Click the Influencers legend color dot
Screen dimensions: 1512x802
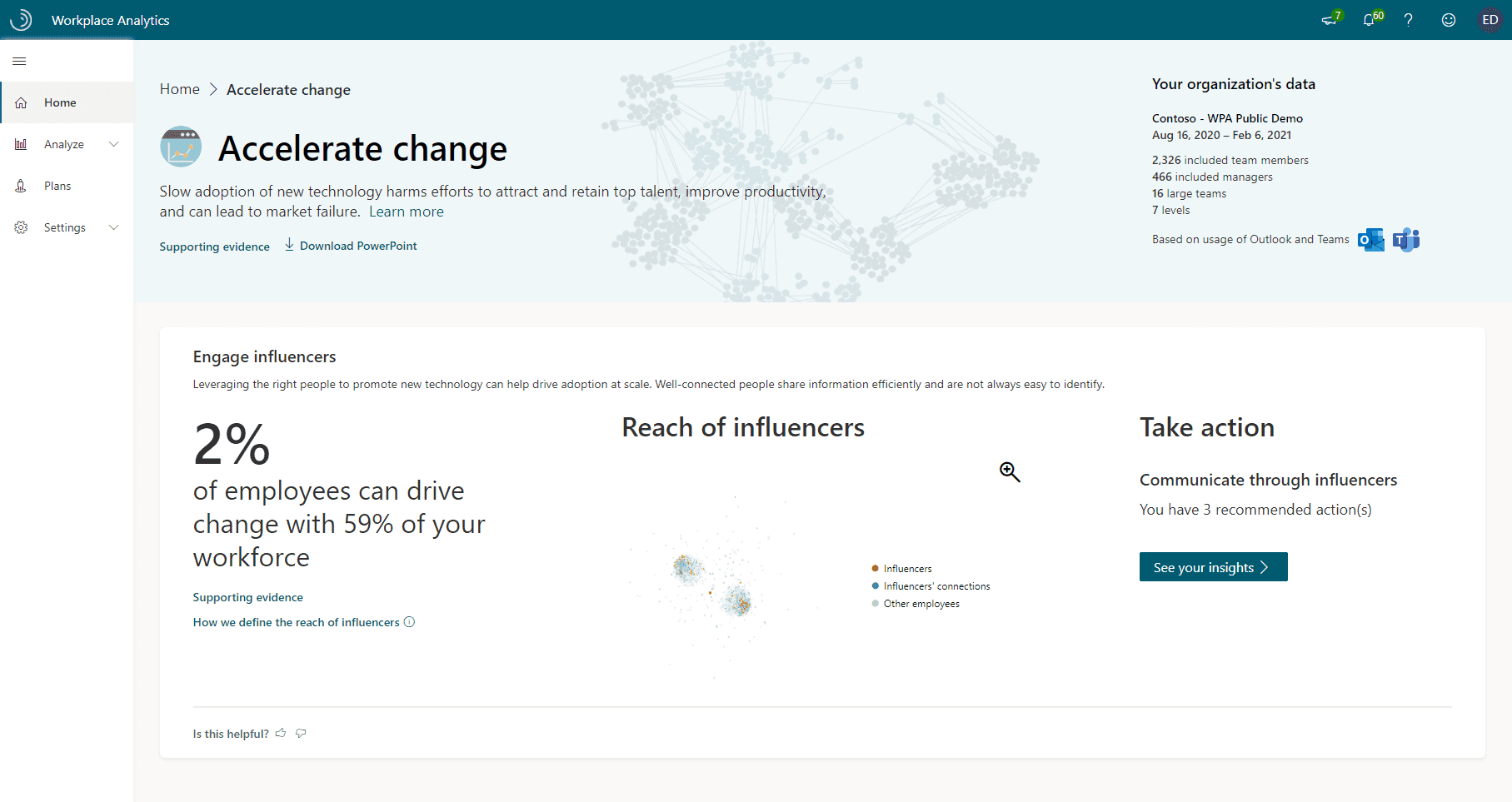(x=875, y=569)
